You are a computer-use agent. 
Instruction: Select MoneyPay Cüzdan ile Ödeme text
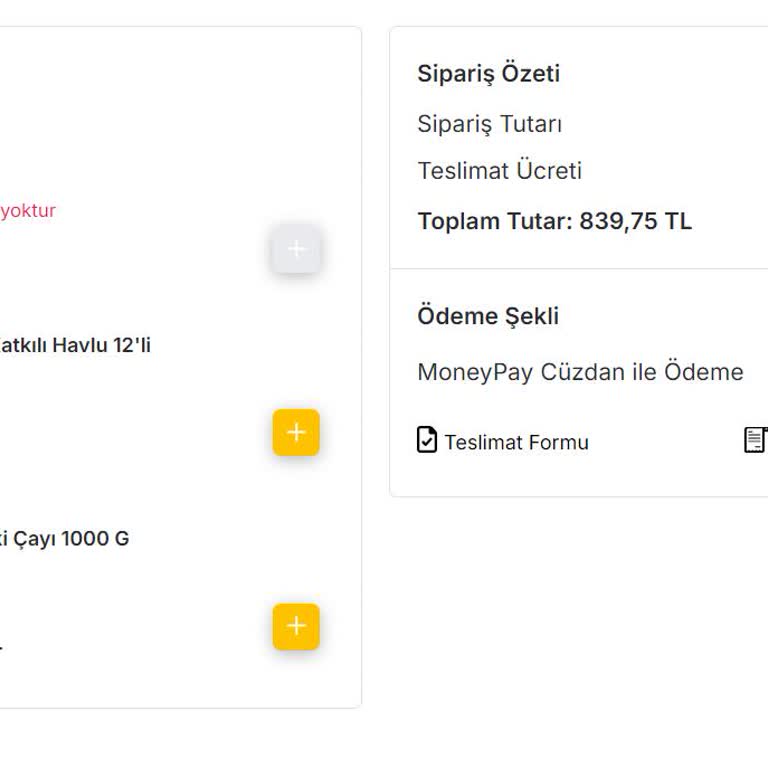click(580, 372)
